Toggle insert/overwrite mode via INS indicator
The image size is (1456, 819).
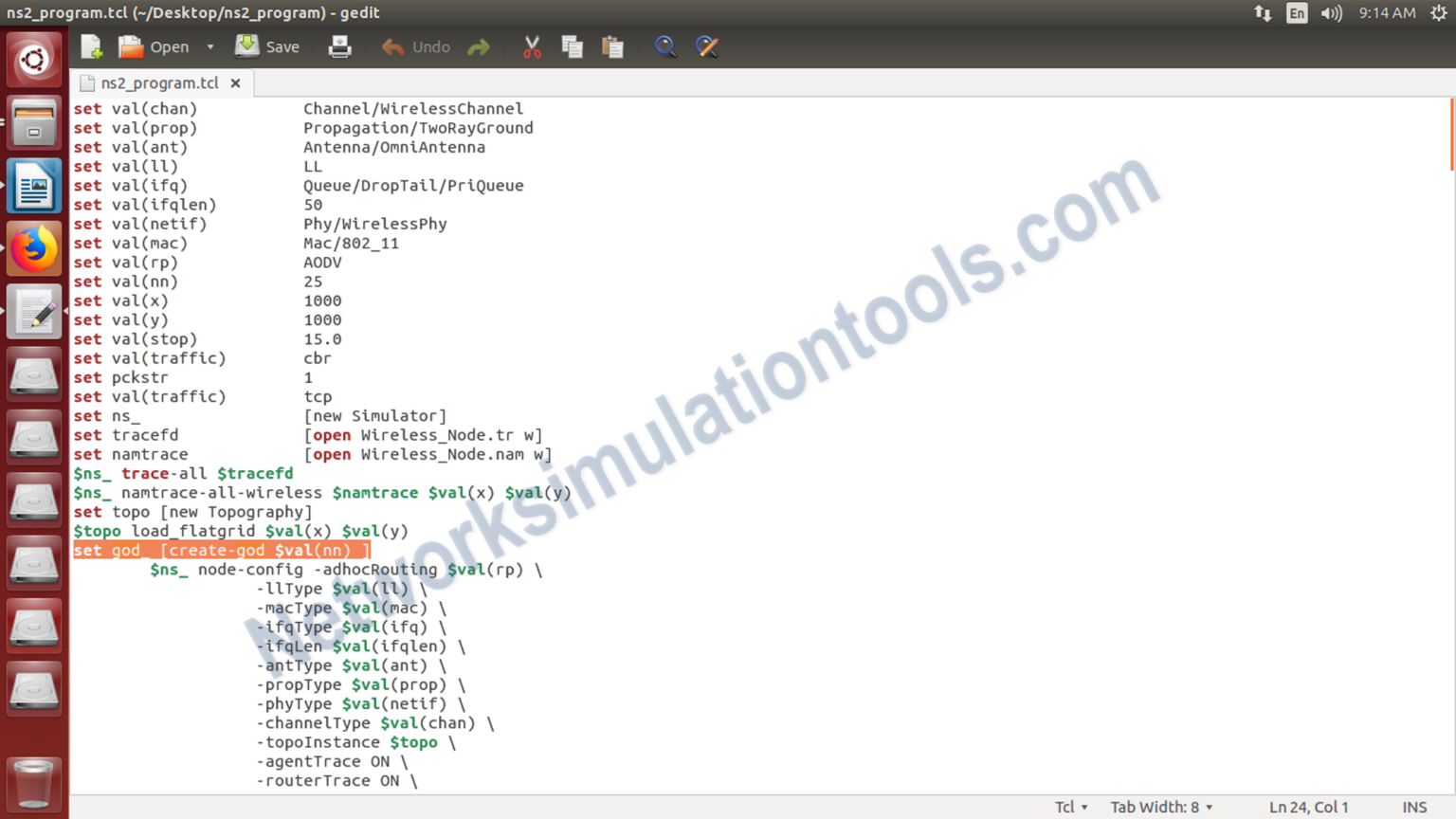(x=1414, y=807)
